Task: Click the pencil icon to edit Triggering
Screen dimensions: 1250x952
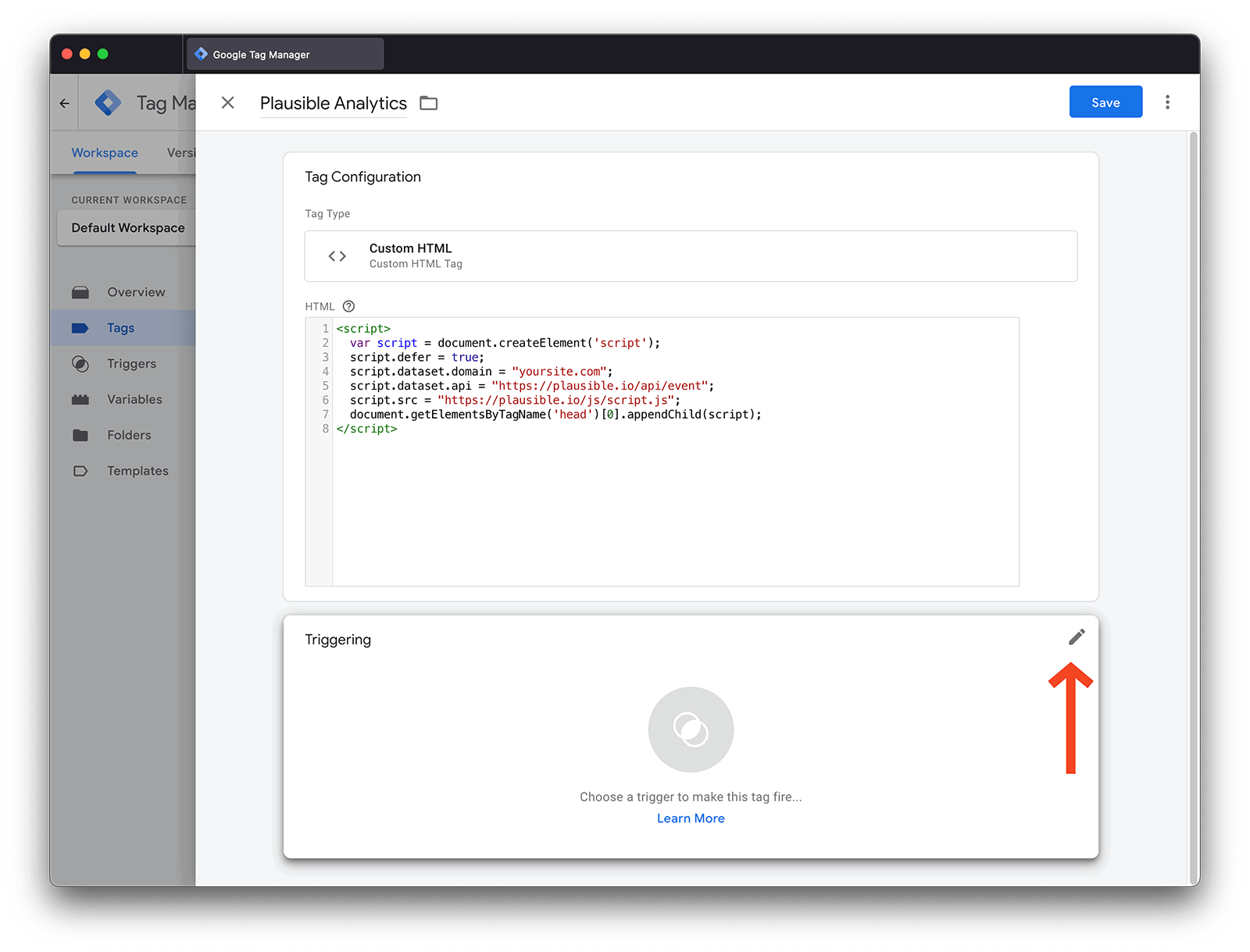Action: point(1077,637)
